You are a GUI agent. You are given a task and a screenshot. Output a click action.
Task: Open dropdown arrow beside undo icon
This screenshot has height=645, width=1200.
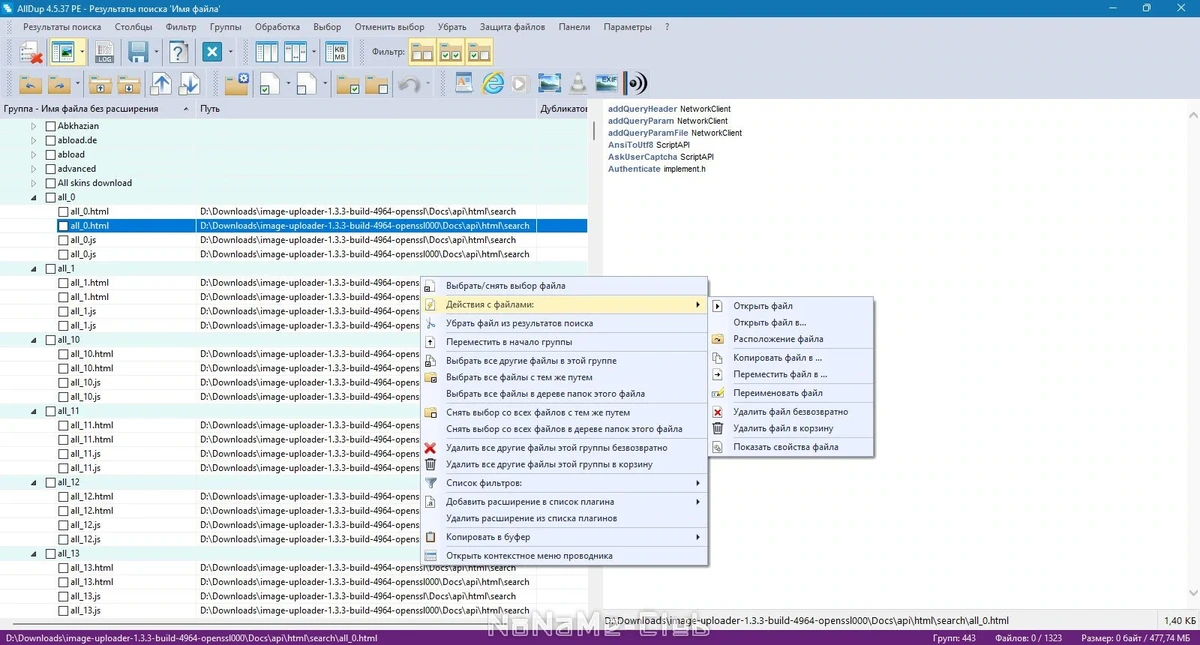click(427, 85)
